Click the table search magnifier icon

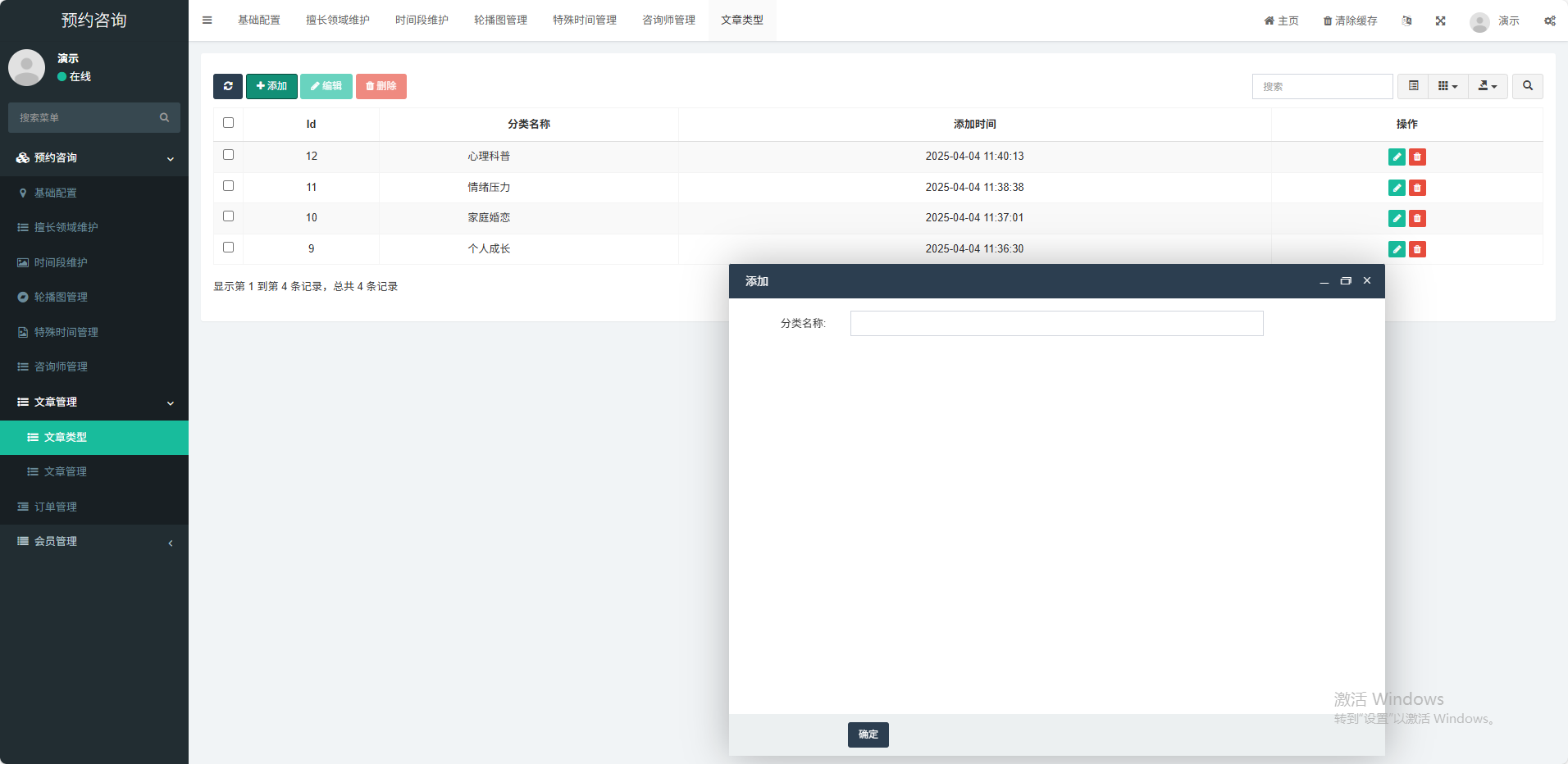coord(1527,86)
